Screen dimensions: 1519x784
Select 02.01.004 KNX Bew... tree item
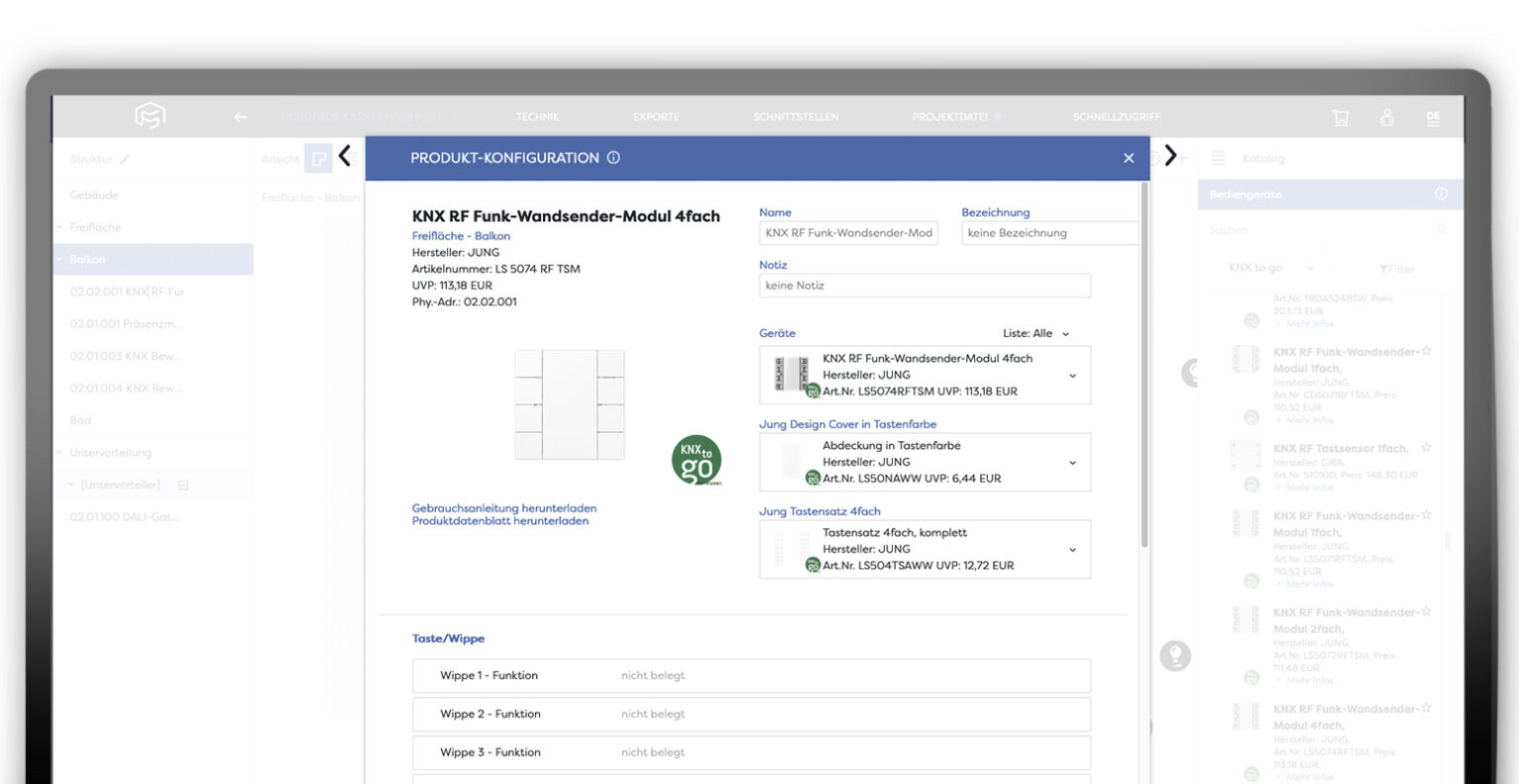[x=126, y=389]
